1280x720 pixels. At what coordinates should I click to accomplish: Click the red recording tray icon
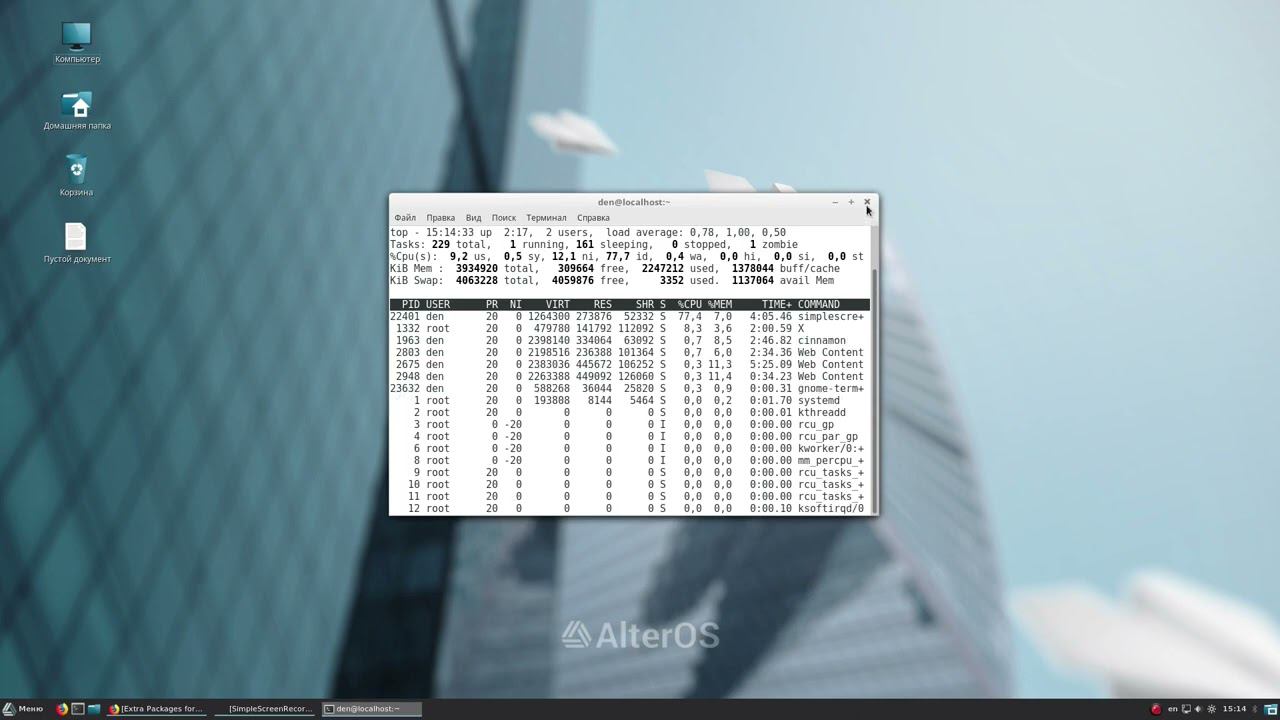1156,709
